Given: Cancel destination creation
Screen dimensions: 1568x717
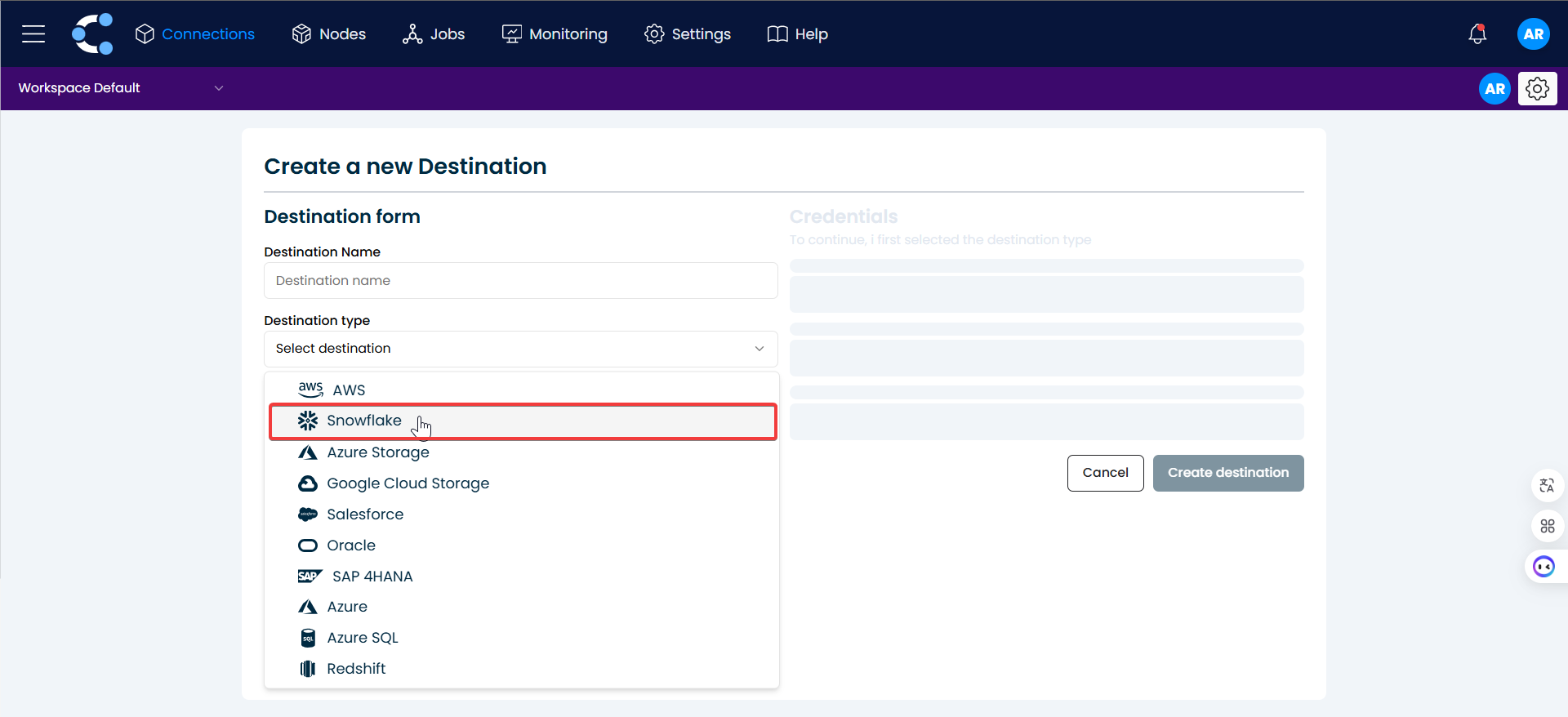Looking at the screenshot, I should point(1105,473).
